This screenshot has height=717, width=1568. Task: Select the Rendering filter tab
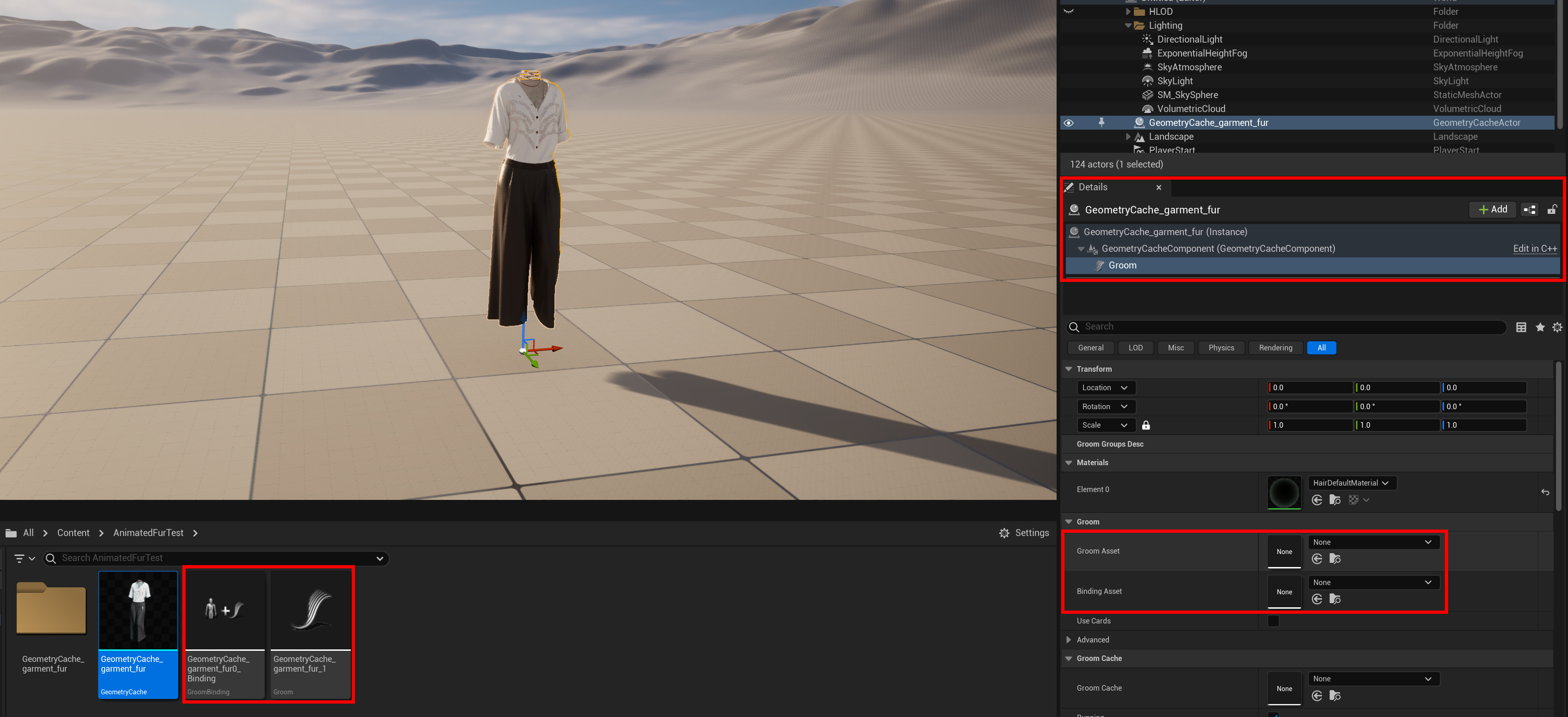coord(1275,348)
